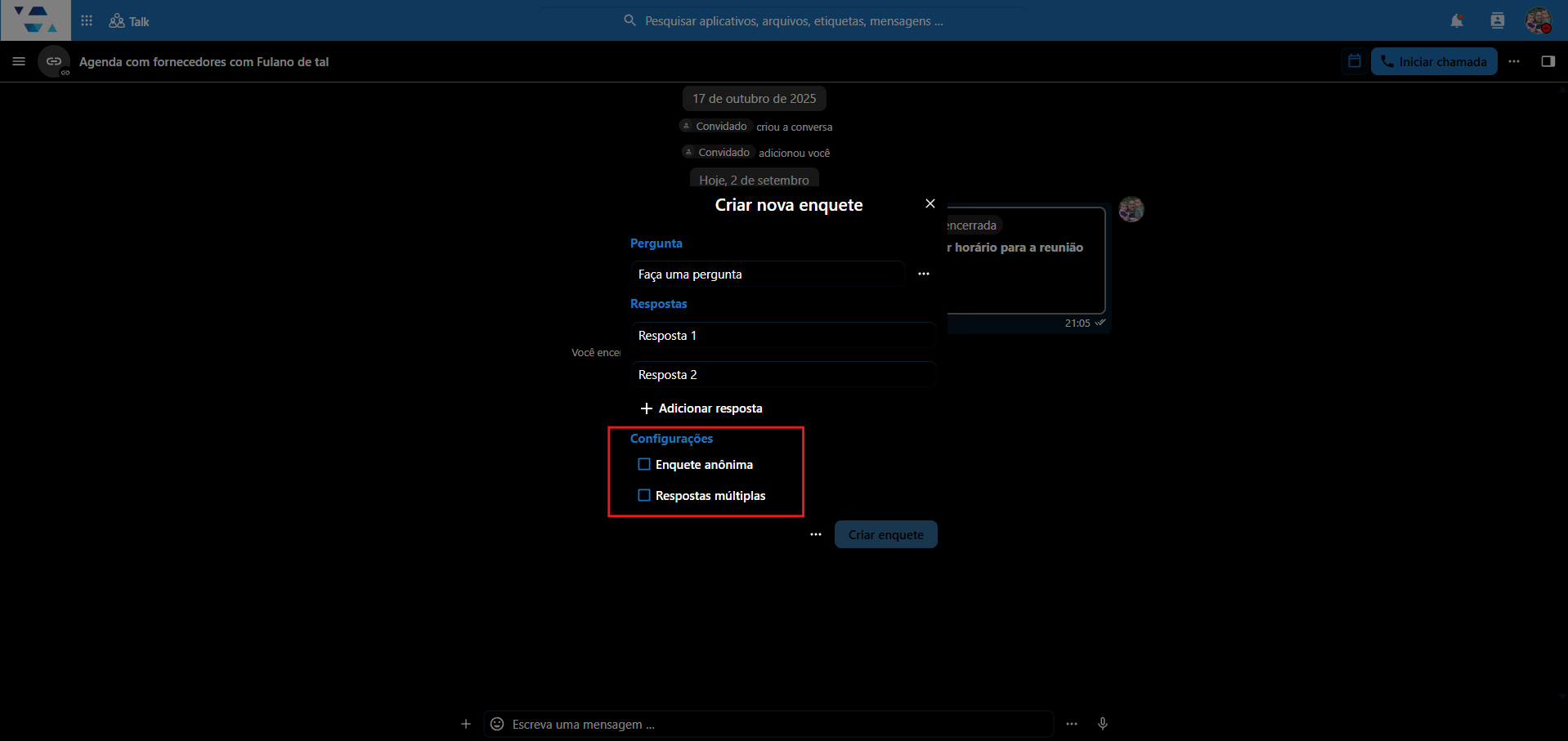Click the Faça uma pergunta field
Image resolution: width=1568 pixels, height=741 pixels.
tap(768, 274)
